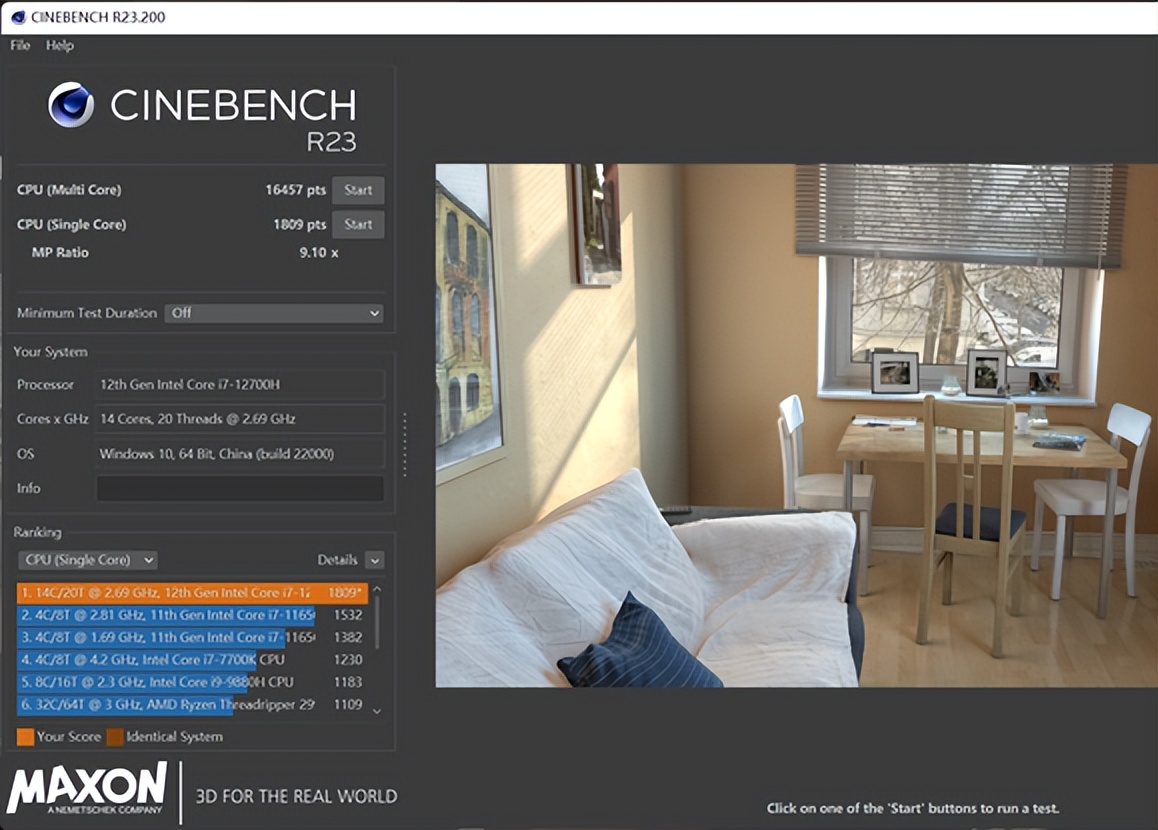
Task: Click the MAXON logo
Action: (x=87, y=789)
